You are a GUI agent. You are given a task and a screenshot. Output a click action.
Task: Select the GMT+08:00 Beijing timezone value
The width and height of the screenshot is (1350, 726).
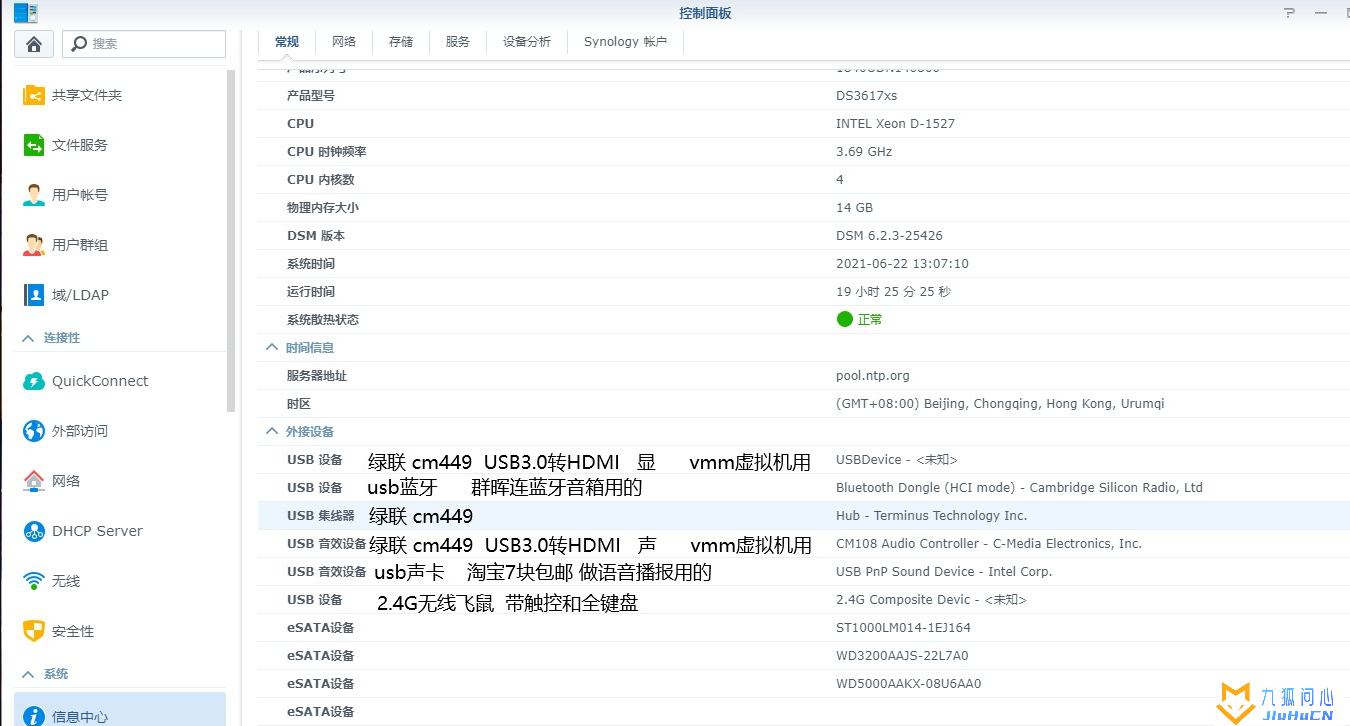pos(1000,404)
